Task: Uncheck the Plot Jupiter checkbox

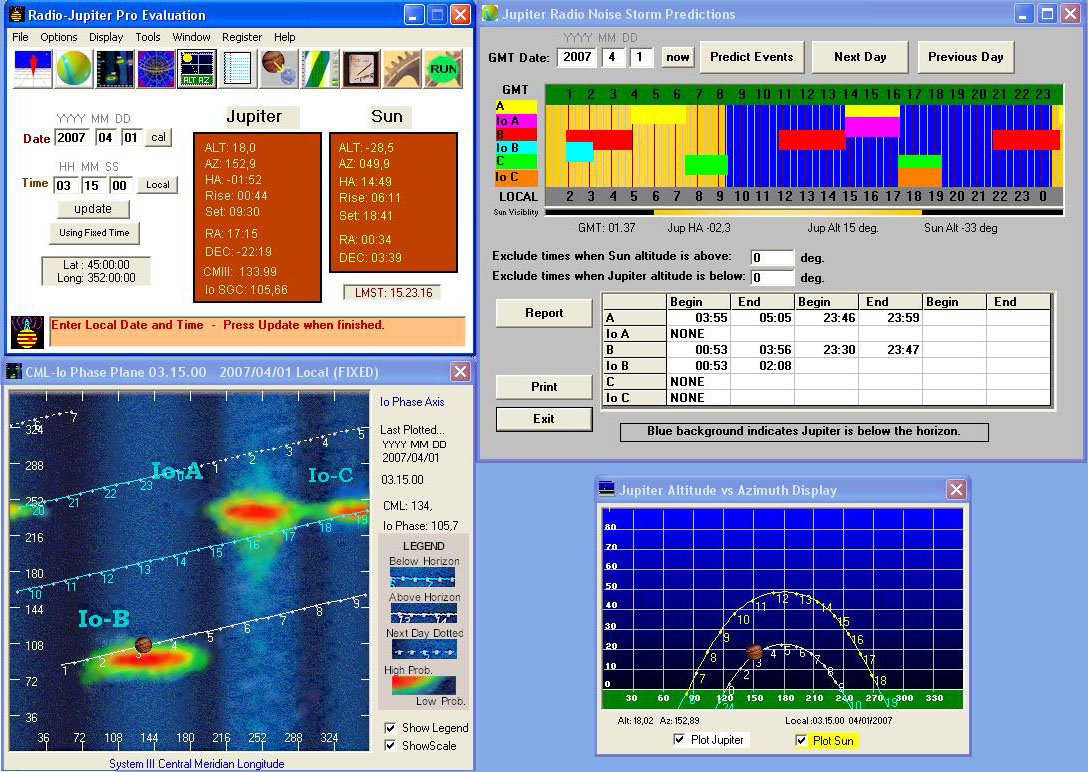Action: pos(679,740)
